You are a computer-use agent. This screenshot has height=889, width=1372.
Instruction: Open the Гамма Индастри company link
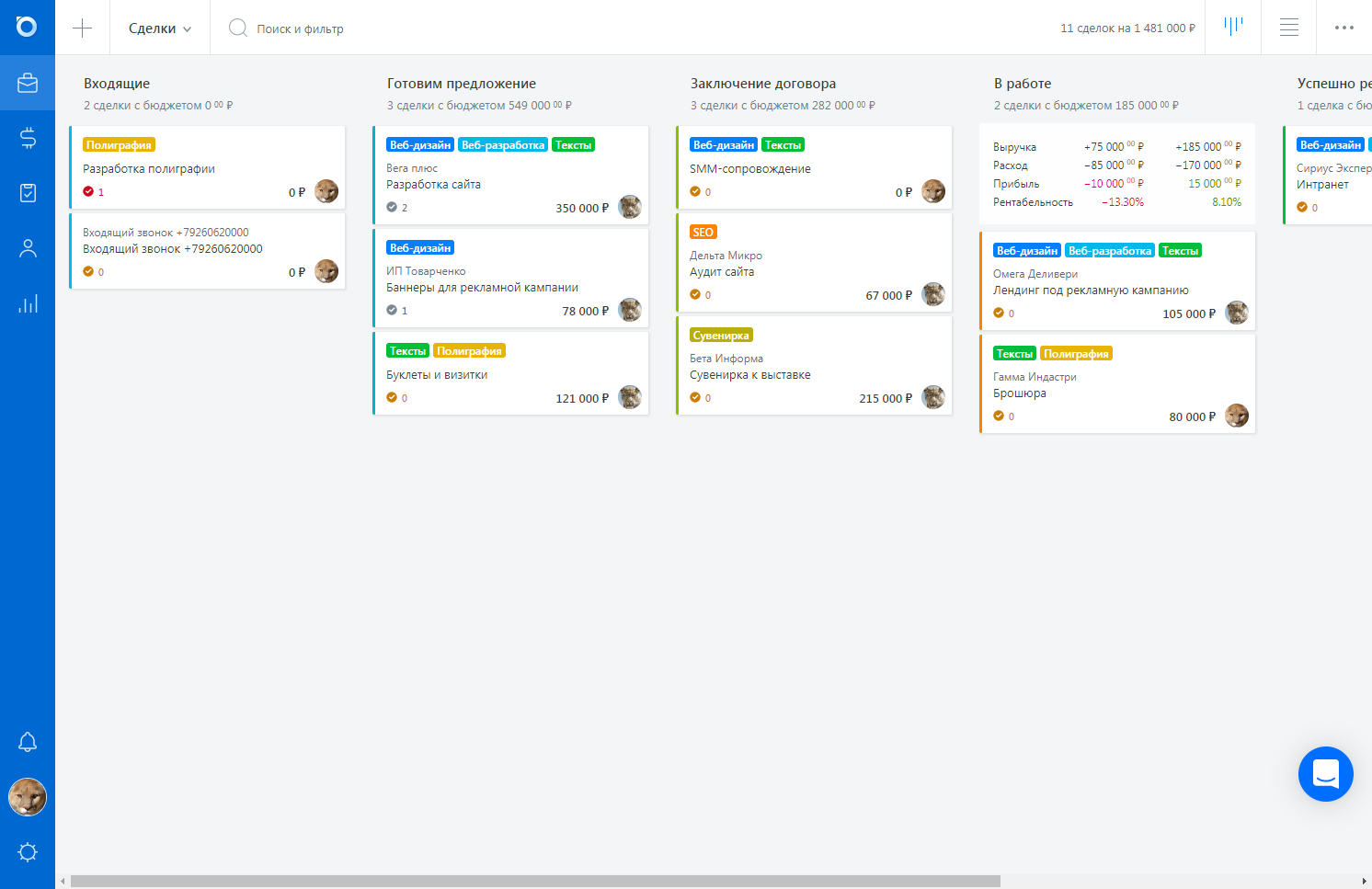coord(1035,377)
